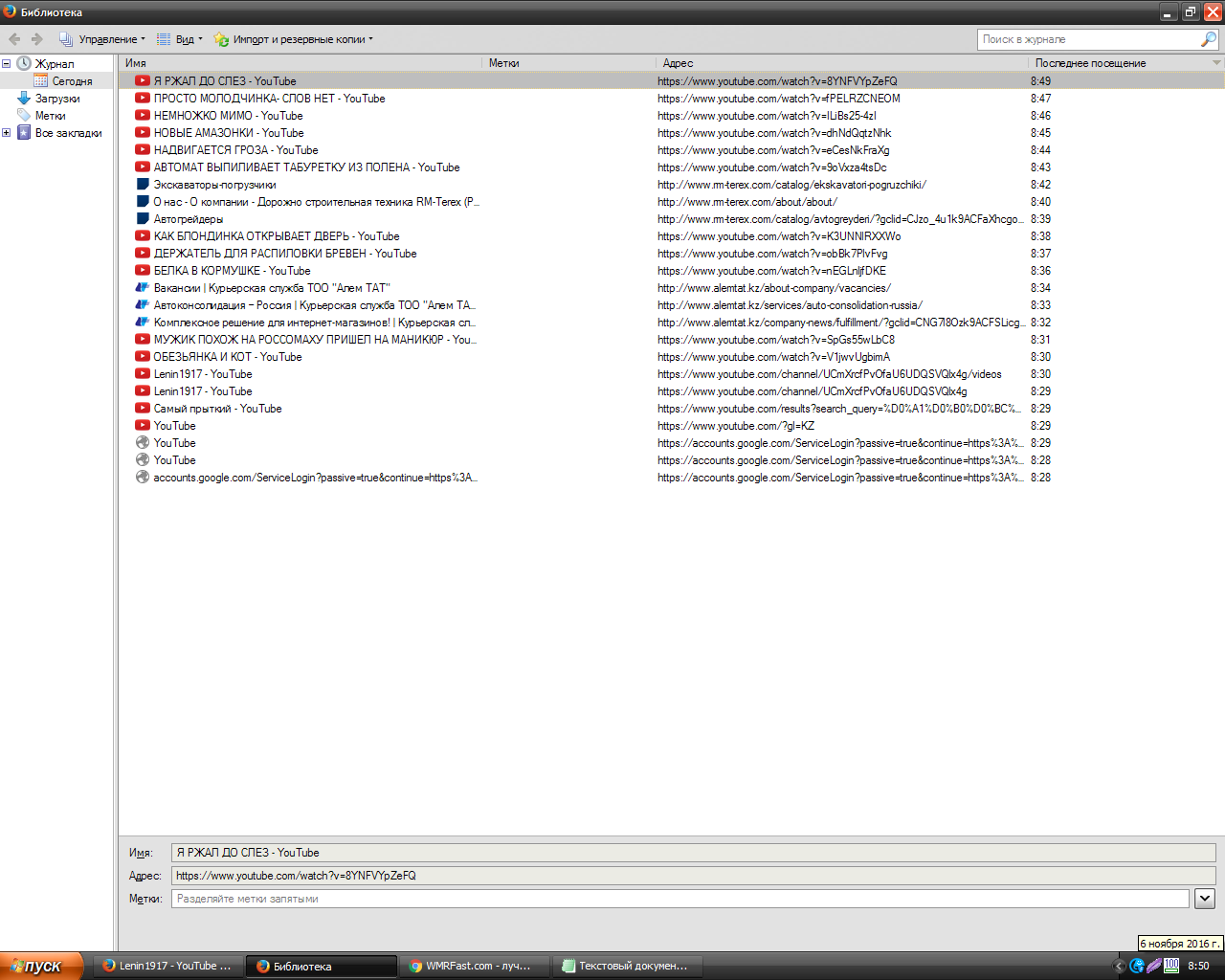Expand the Все закладки tree node
Screen dimensions: 1225x980
6,133
